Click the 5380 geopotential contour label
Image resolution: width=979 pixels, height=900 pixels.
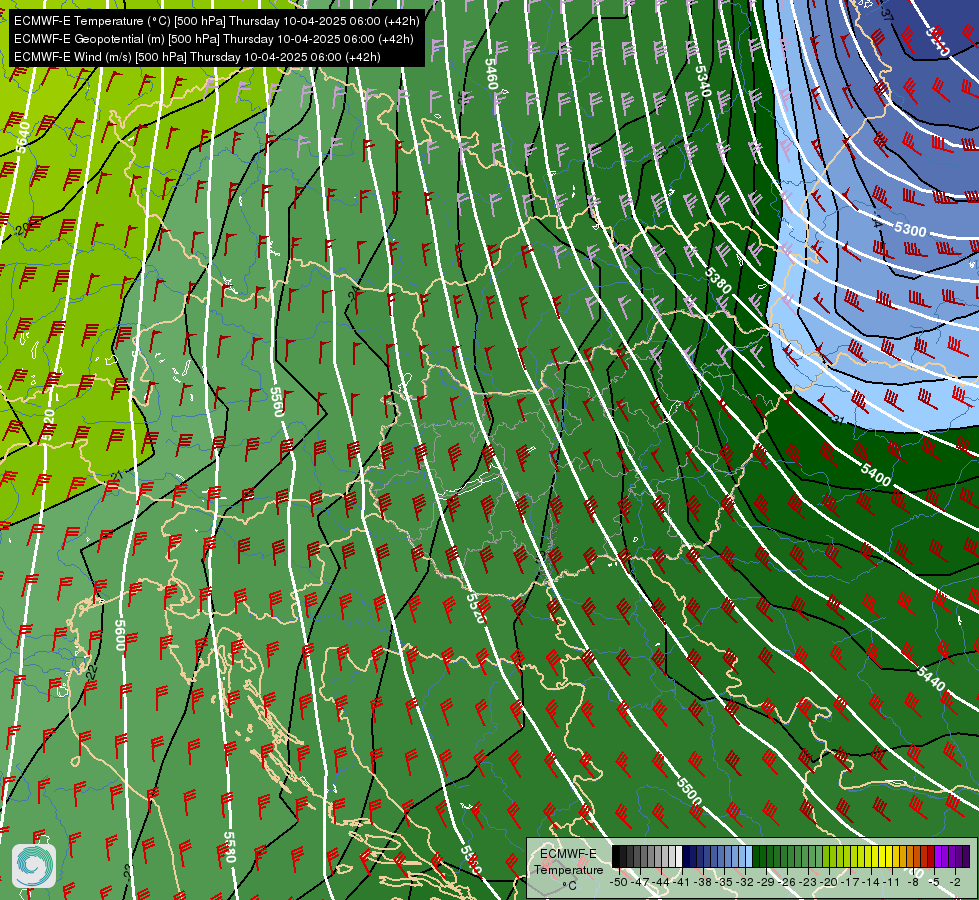tap(718, 280)
